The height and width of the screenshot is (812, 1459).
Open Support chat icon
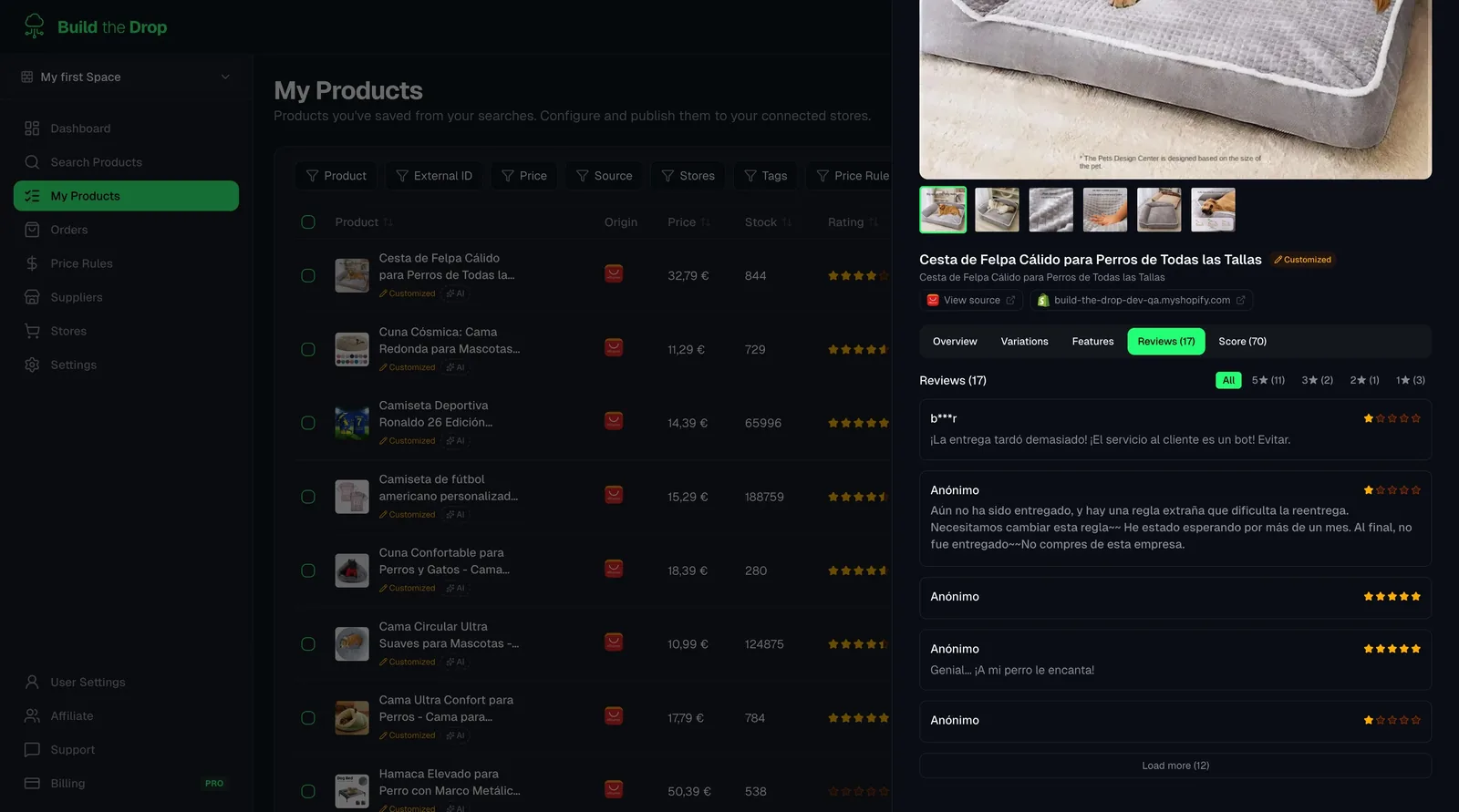(32, 749)
